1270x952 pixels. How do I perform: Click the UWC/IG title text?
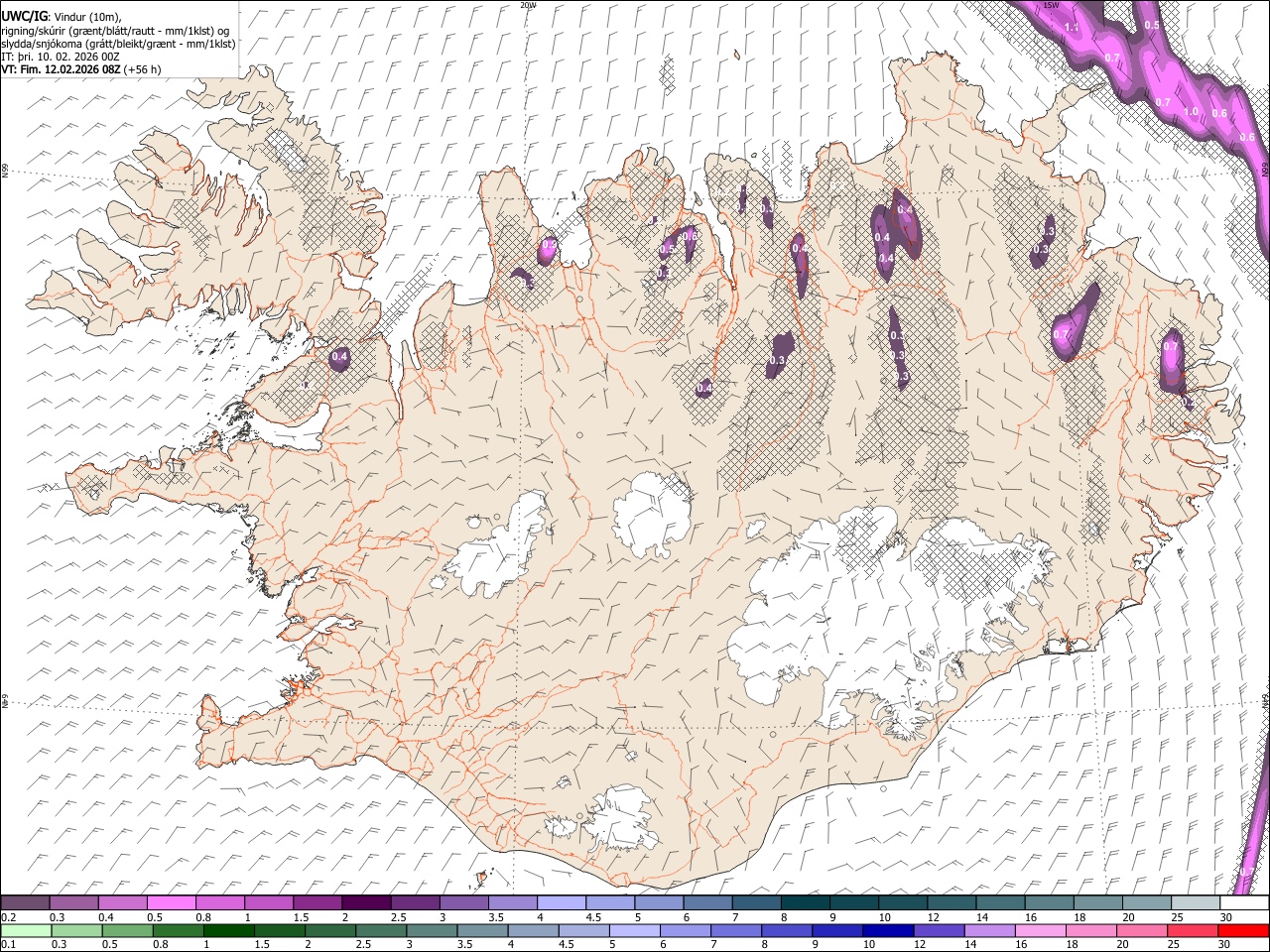tap(24, 16)
